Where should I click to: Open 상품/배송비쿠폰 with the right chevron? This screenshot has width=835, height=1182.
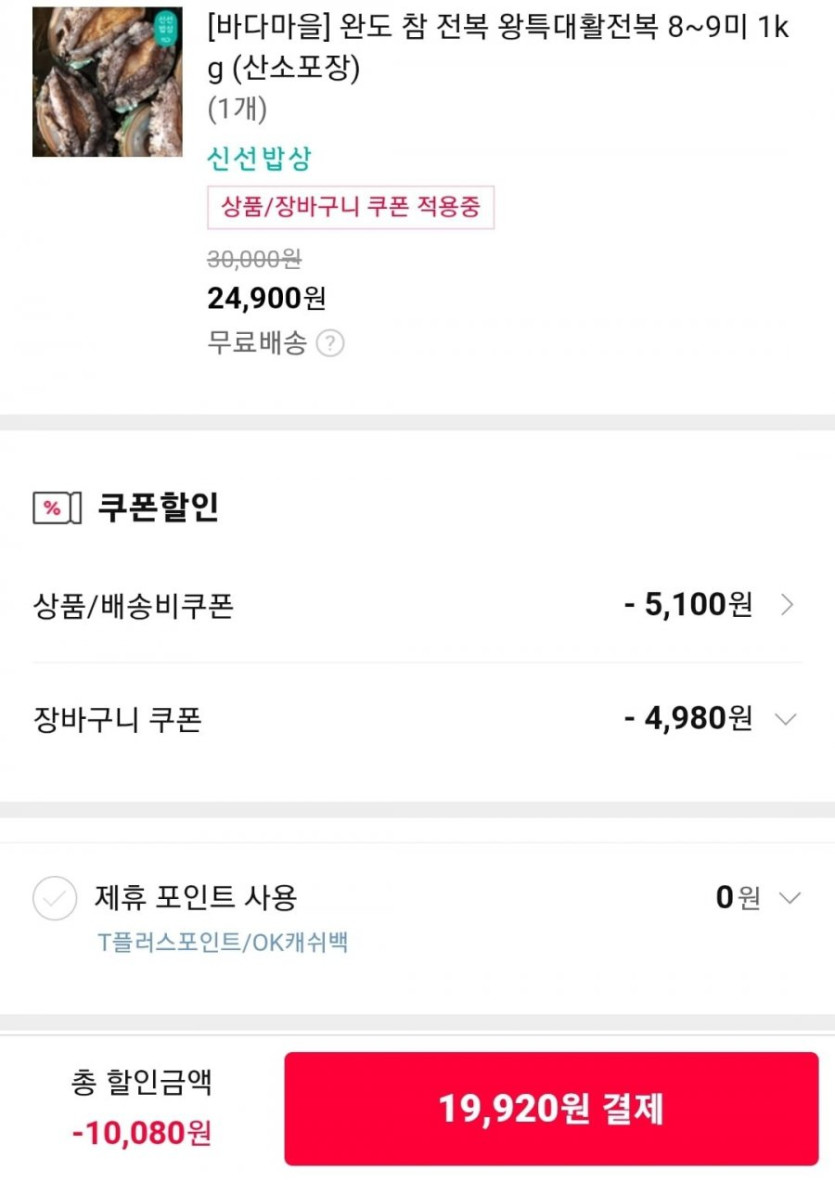pos(787,605)
